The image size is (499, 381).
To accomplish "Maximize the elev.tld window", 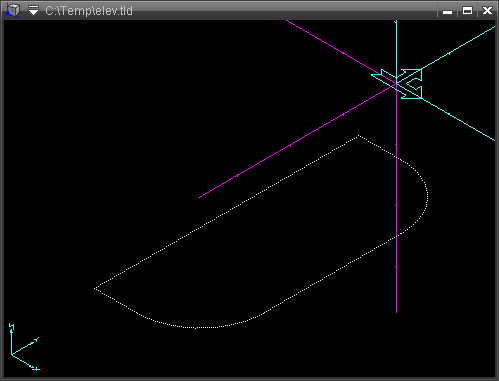I will (x=467, y=11).
